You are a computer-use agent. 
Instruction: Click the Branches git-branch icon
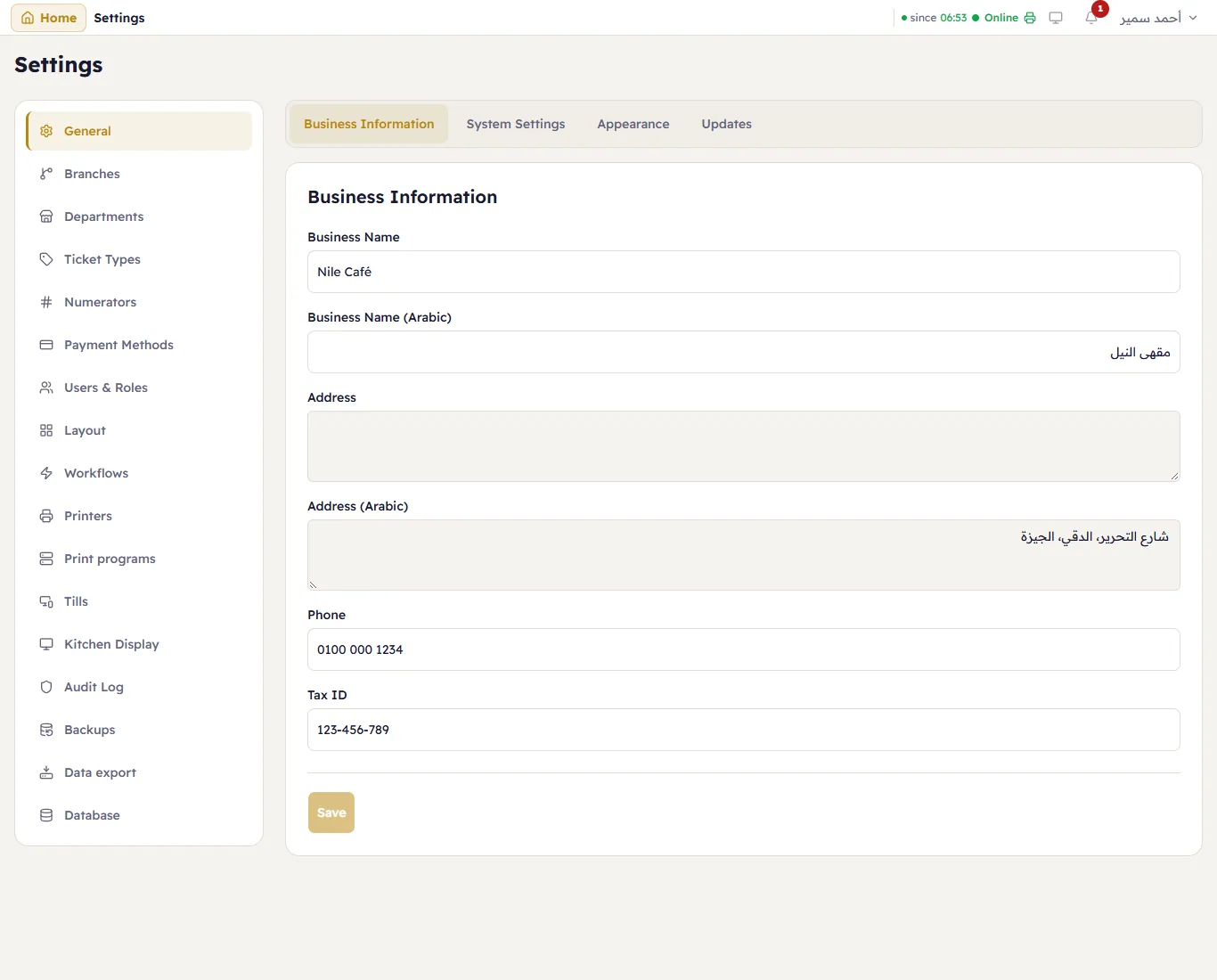point(46,174)
